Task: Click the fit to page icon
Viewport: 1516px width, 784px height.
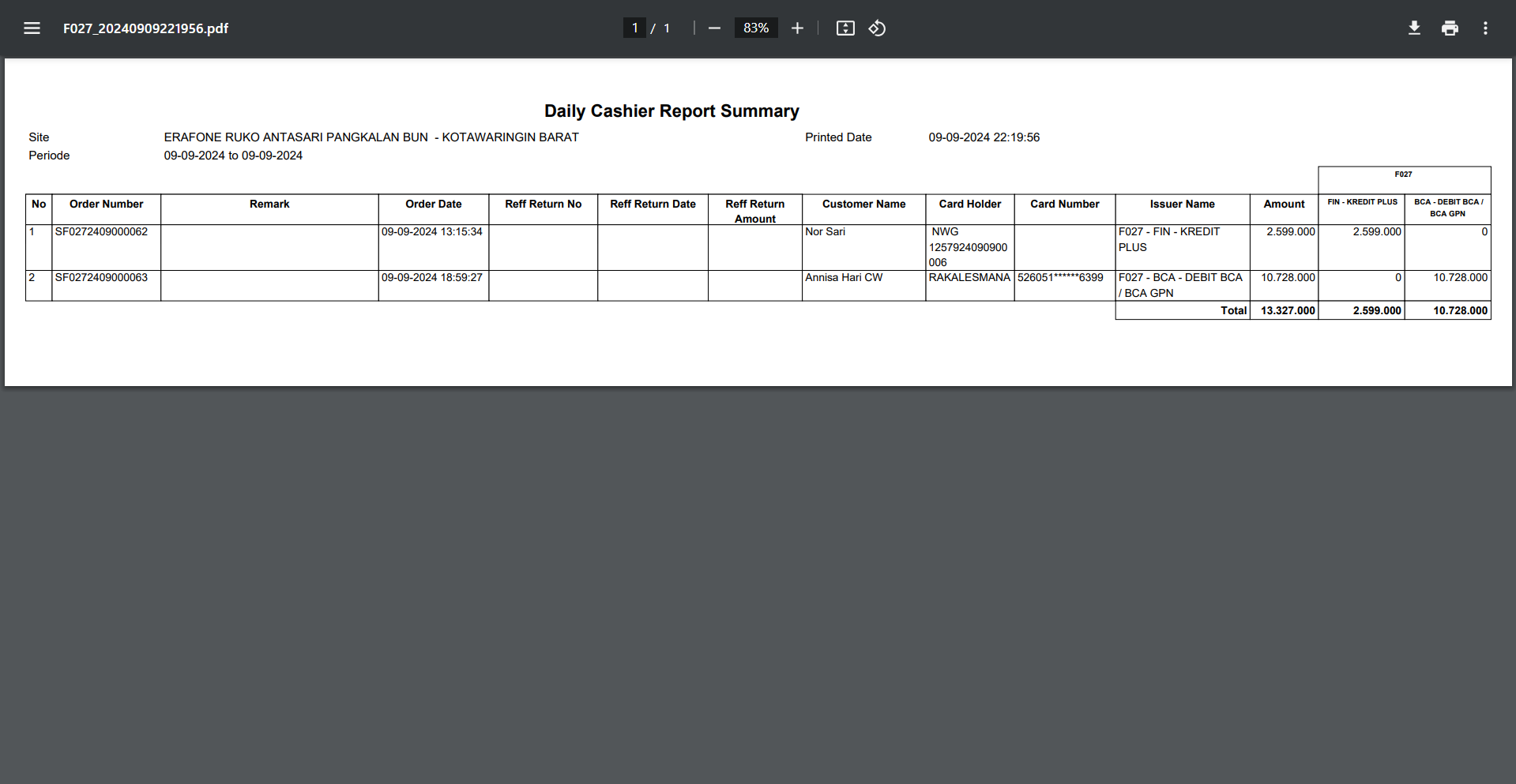Action: pos(845,28)
